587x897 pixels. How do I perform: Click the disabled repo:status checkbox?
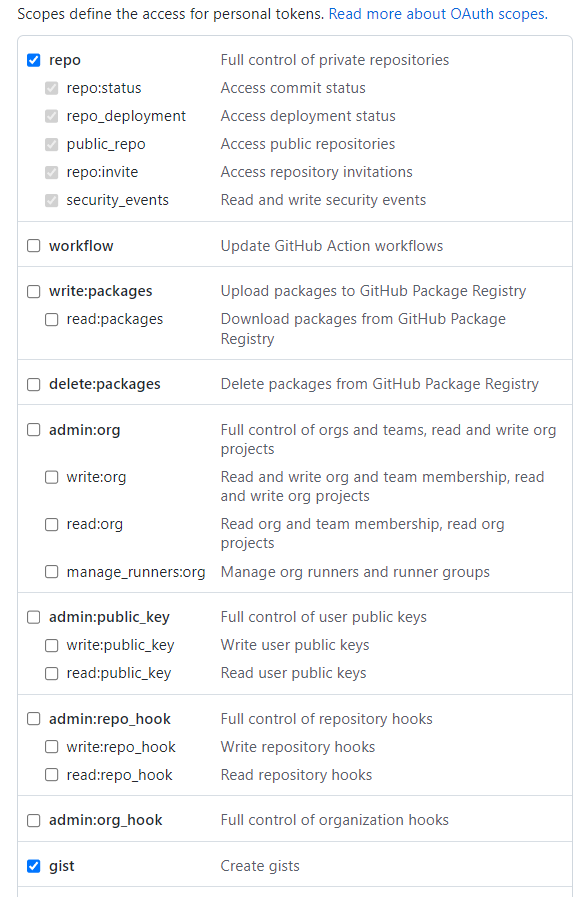[51, 88]
